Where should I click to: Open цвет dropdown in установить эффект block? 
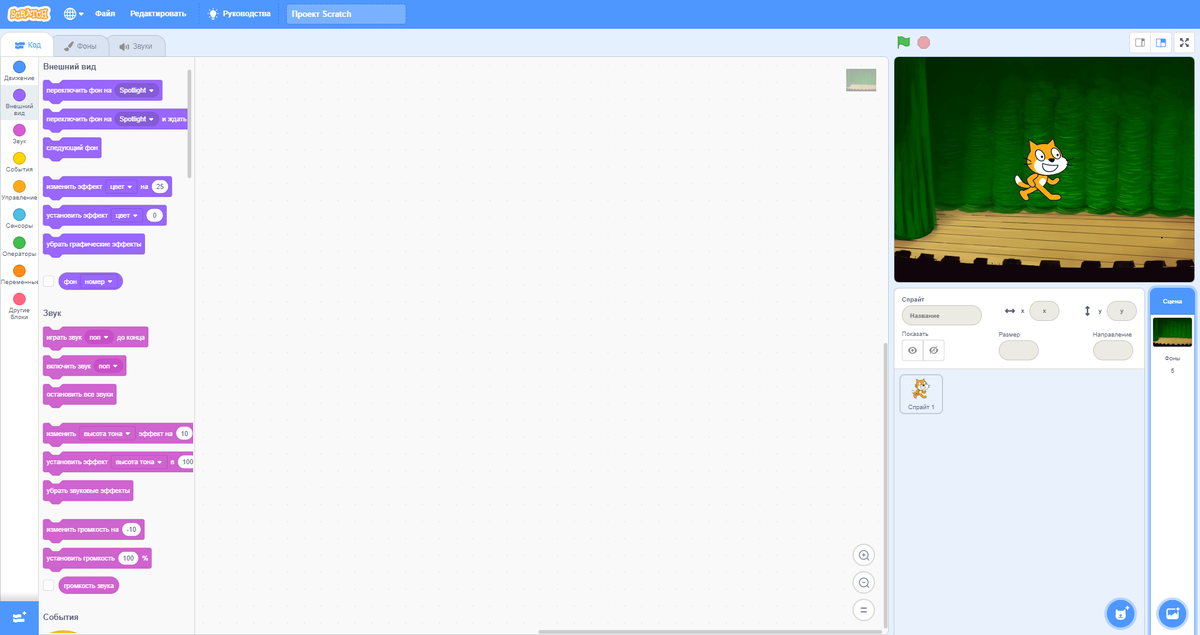pos(127,215)
